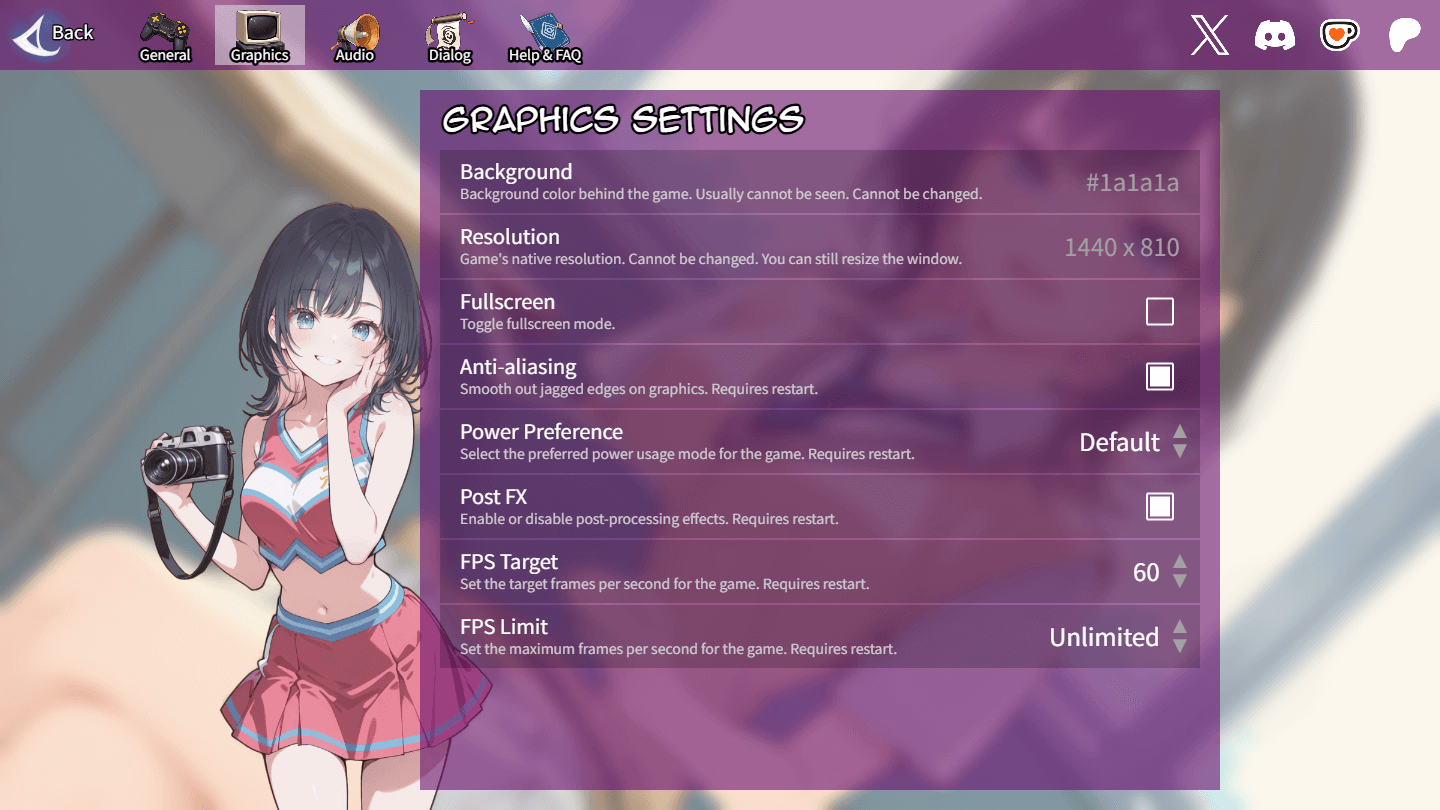Click the "FPS Limit" setting label

[504, 627]
